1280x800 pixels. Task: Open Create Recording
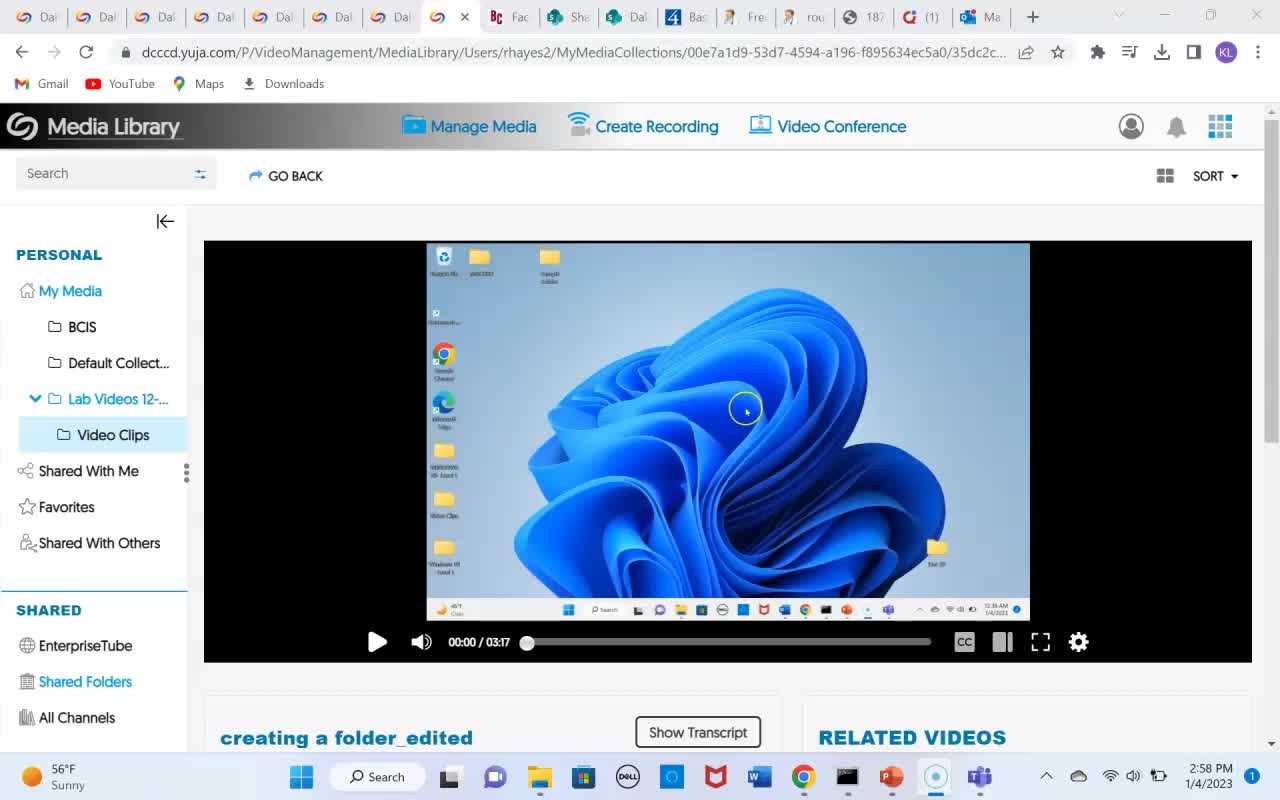pos(643,126)
